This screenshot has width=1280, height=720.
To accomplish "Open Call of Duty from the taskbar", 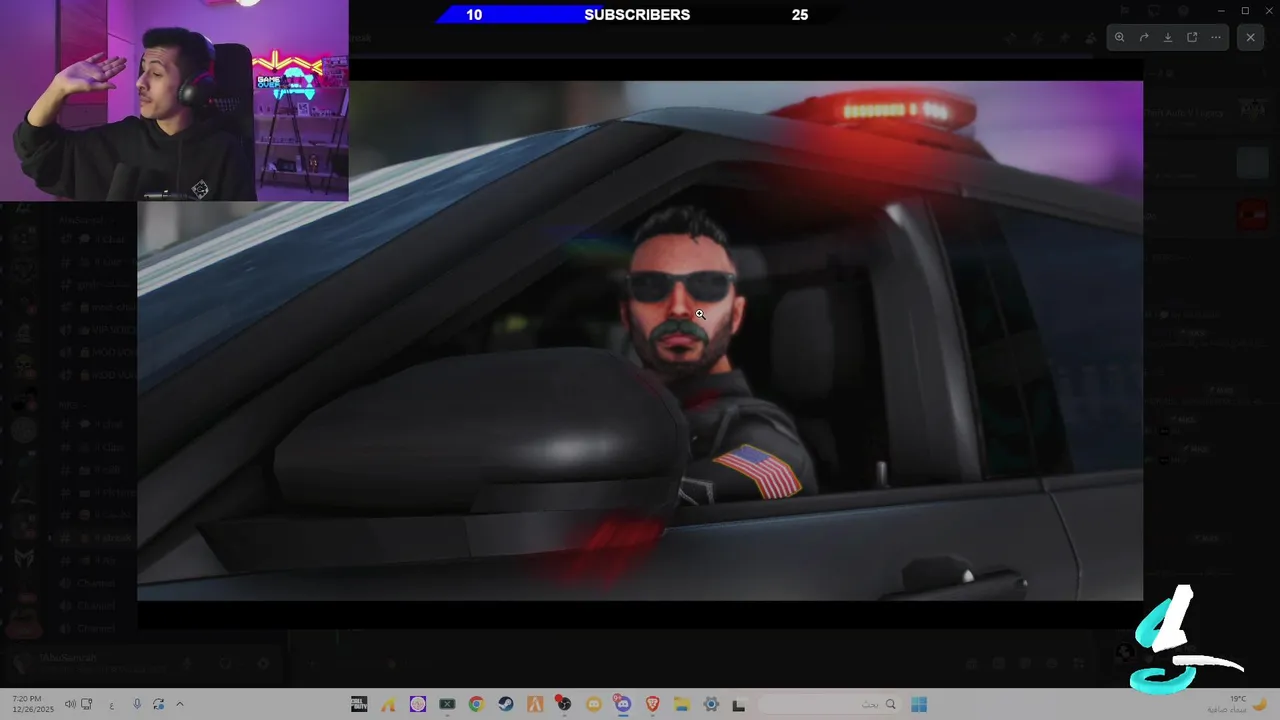I will [359, 704].
